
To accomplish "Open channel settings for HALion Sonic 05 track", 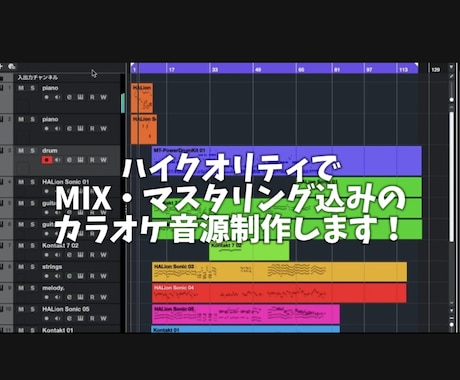I will [x=69, y=319].
